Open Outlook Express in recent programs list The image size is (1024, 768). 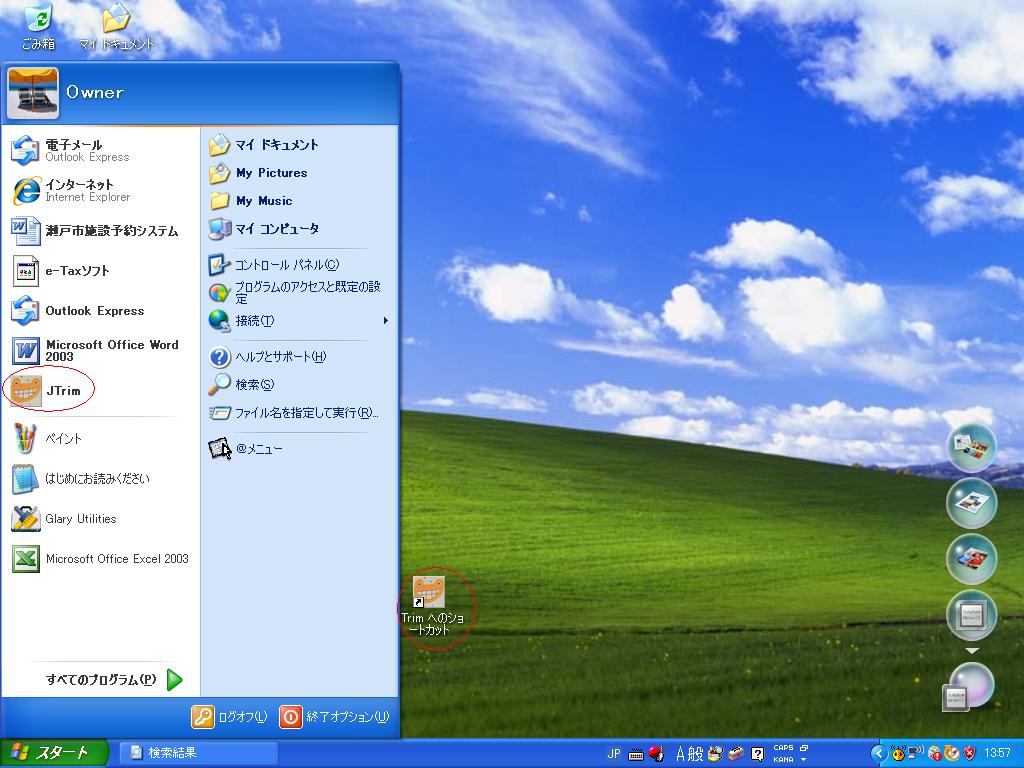point(99,311)
